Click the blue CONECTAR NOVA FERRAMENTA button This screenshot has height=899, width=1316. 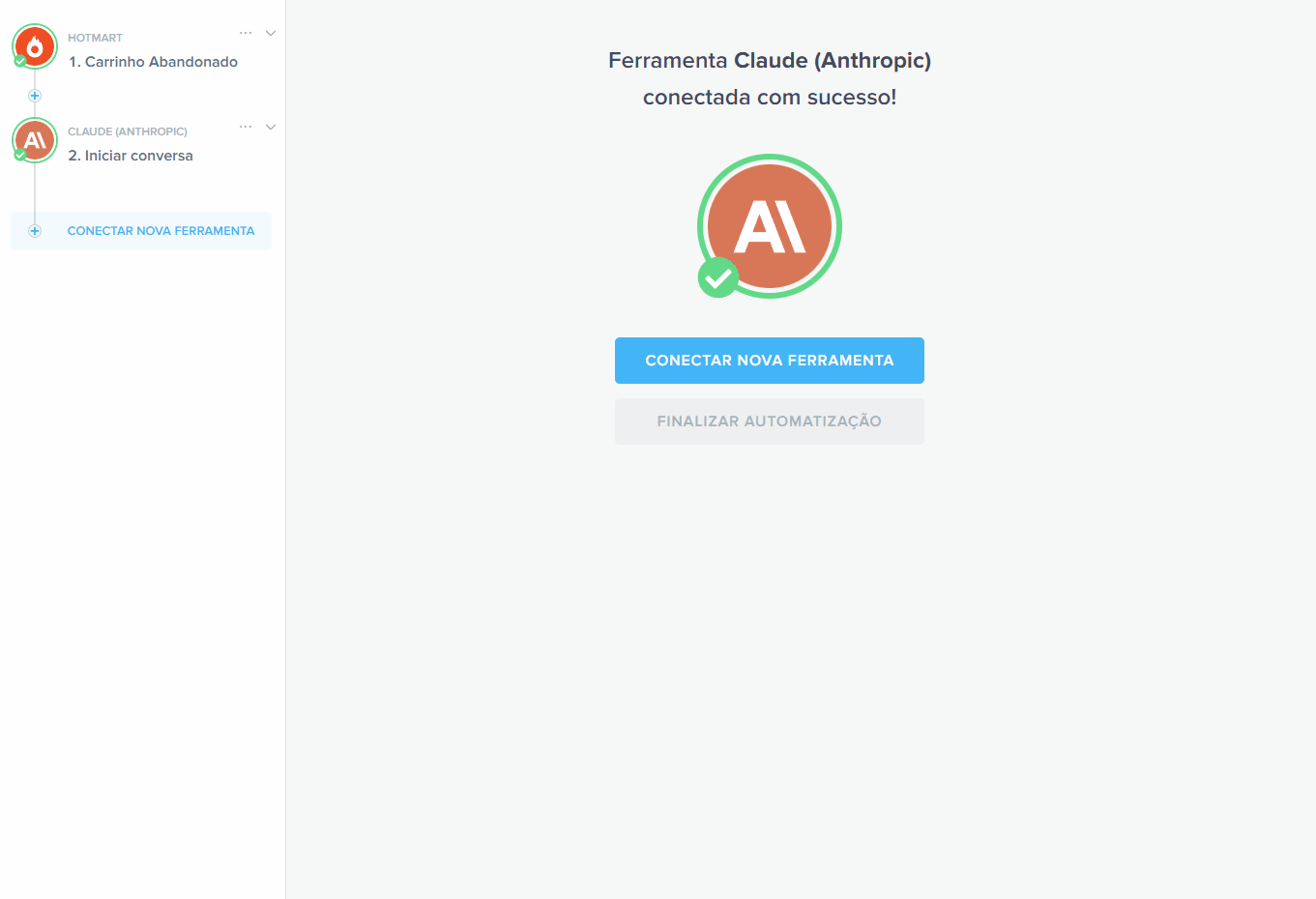coord(770,361)
